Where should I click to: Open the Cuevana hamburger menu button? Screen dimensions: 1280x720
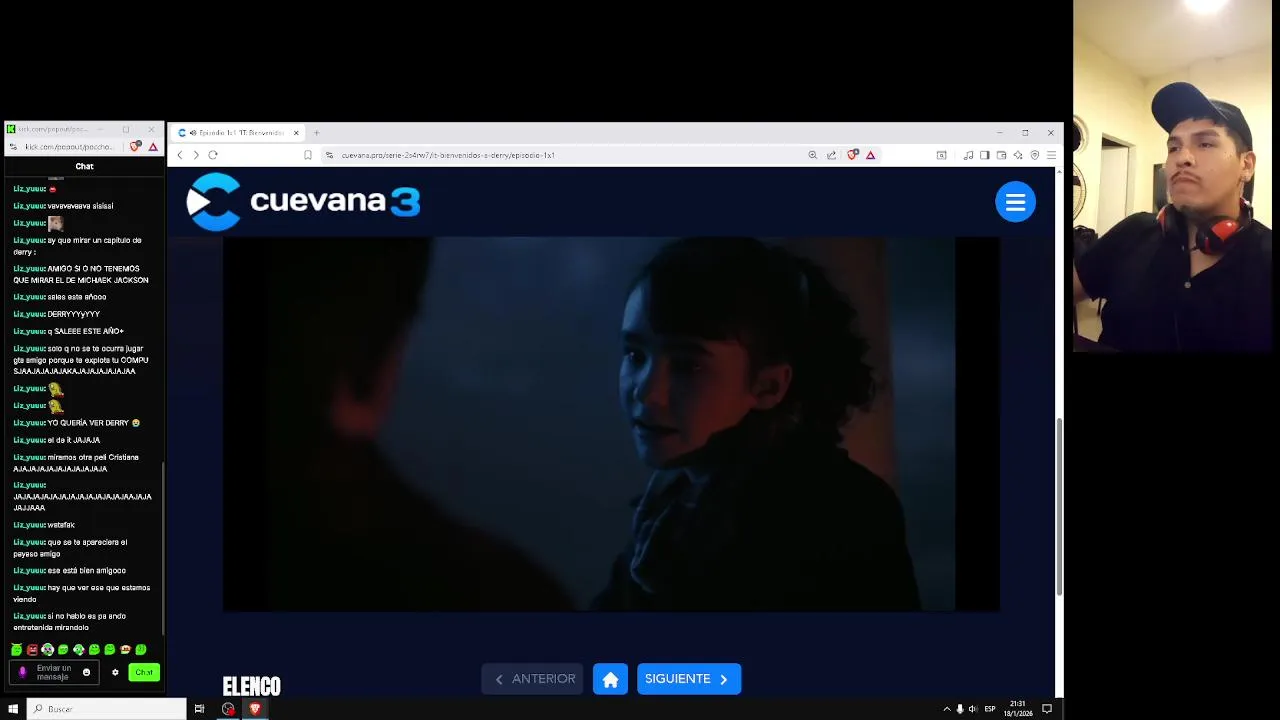1015,202
